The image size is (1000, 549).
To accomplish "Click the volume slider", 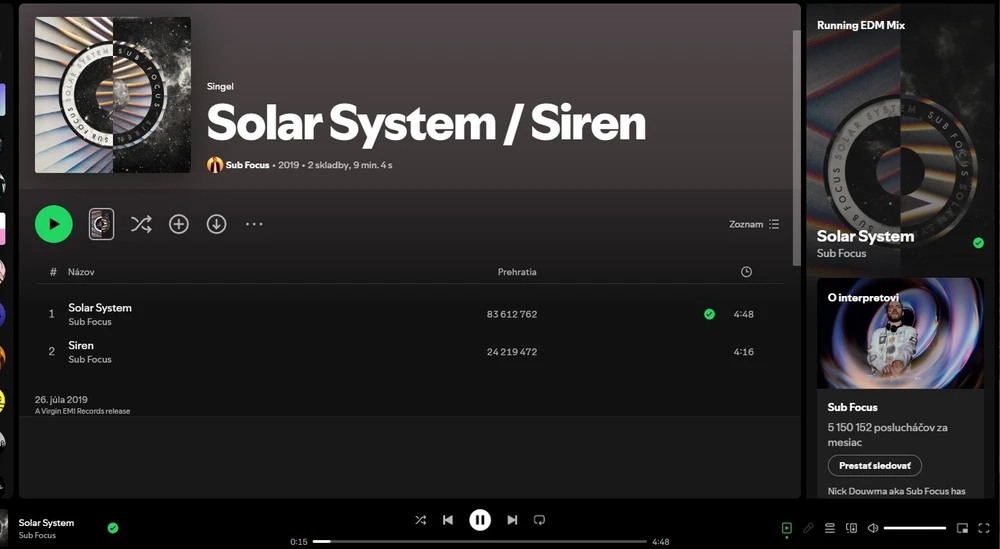I will (x=914, y=528).
